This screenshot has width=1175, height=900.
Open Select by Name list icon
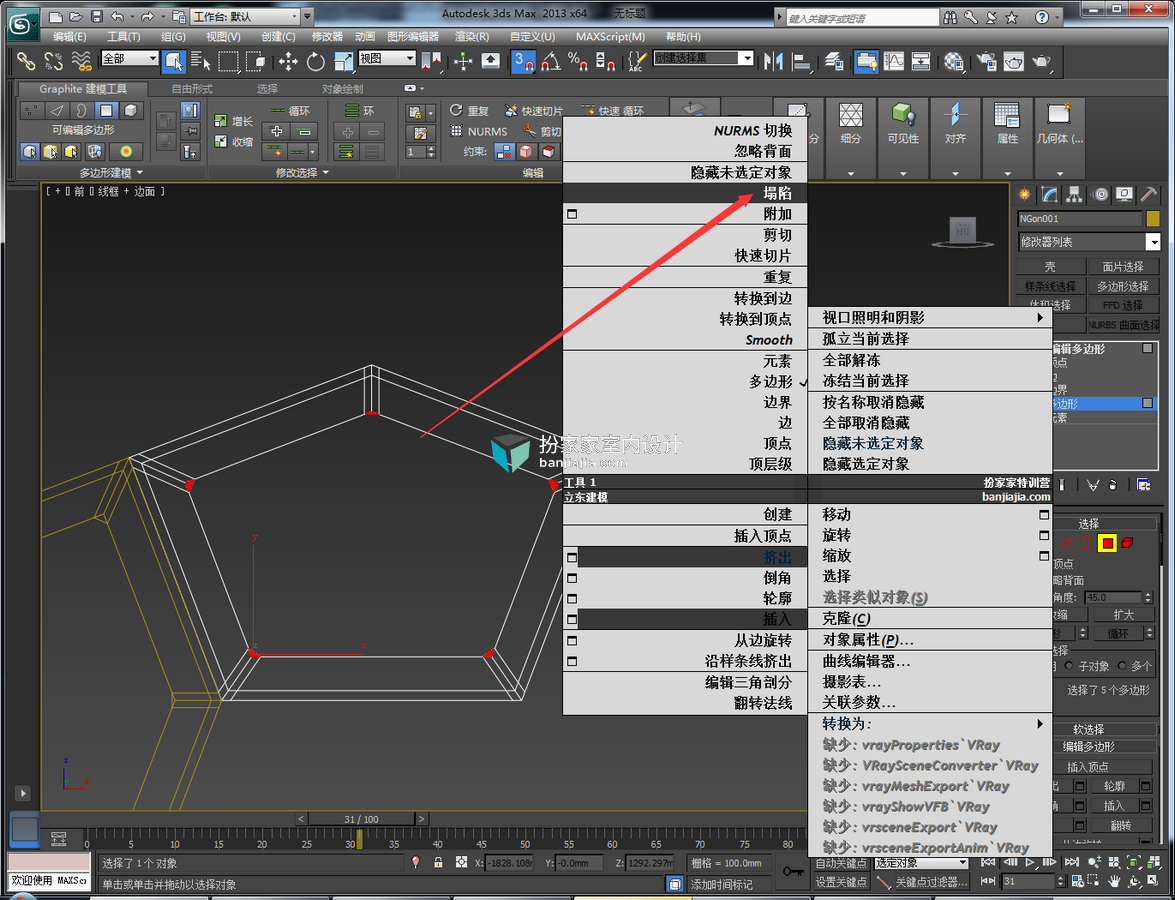(200, 61)
